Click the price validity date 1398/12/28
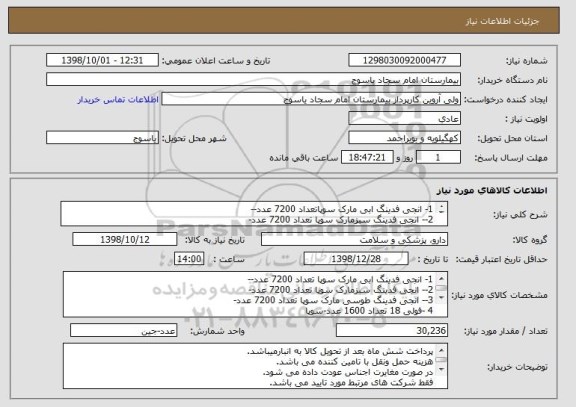576x407 pixels. (x=356, y=259)
